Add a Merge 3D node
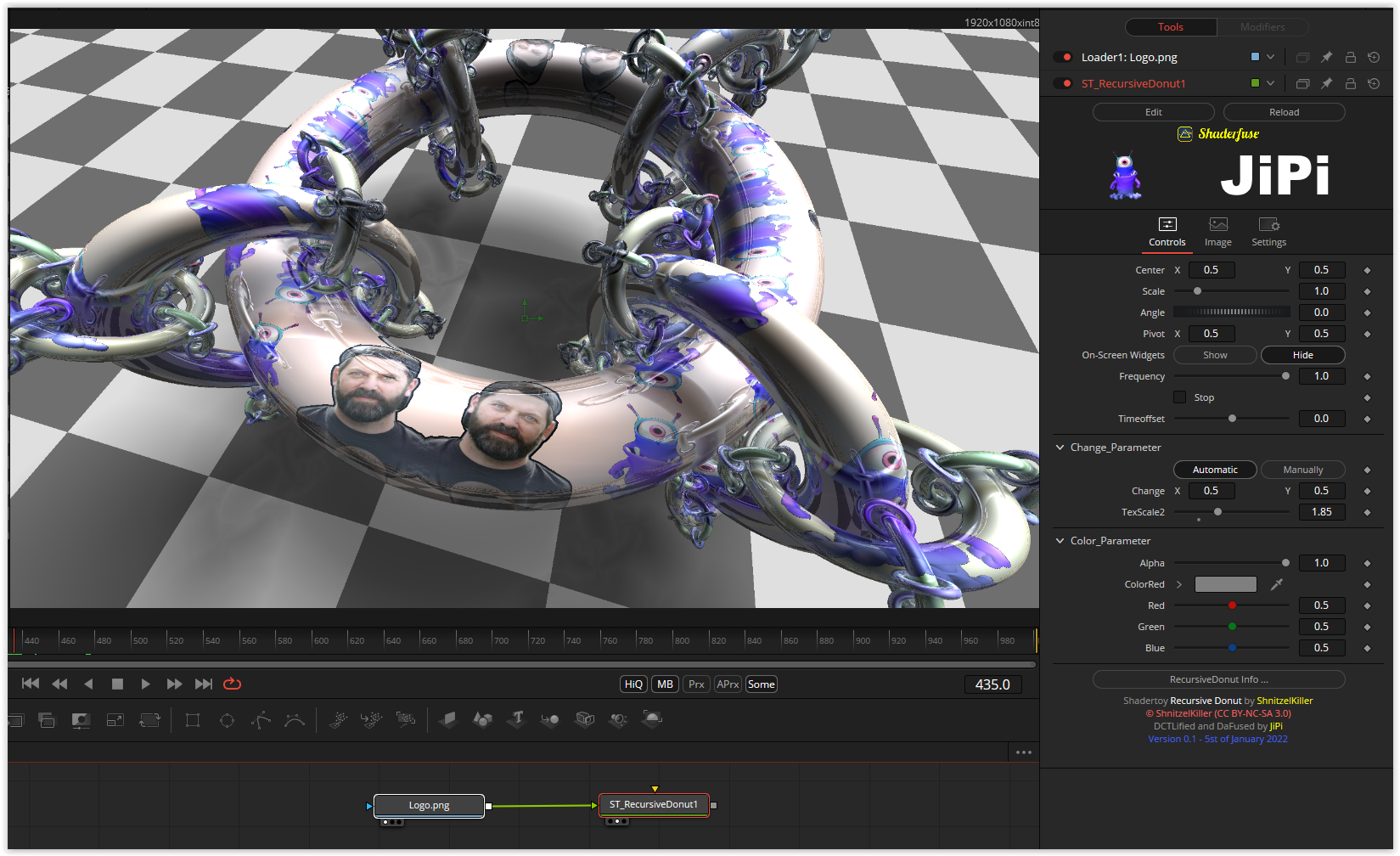The image size is (1400, 856). tap(550, 720)
